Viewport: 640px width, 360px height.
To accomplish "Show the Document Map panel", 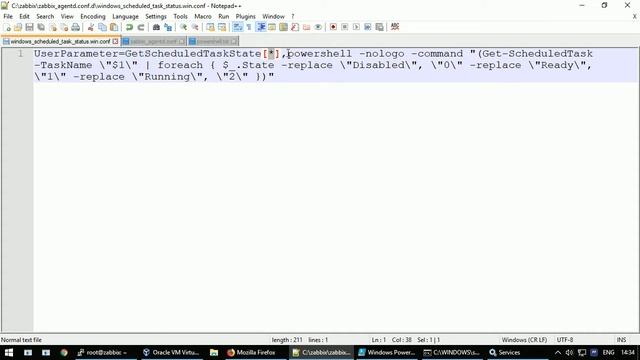I will 283,27.
